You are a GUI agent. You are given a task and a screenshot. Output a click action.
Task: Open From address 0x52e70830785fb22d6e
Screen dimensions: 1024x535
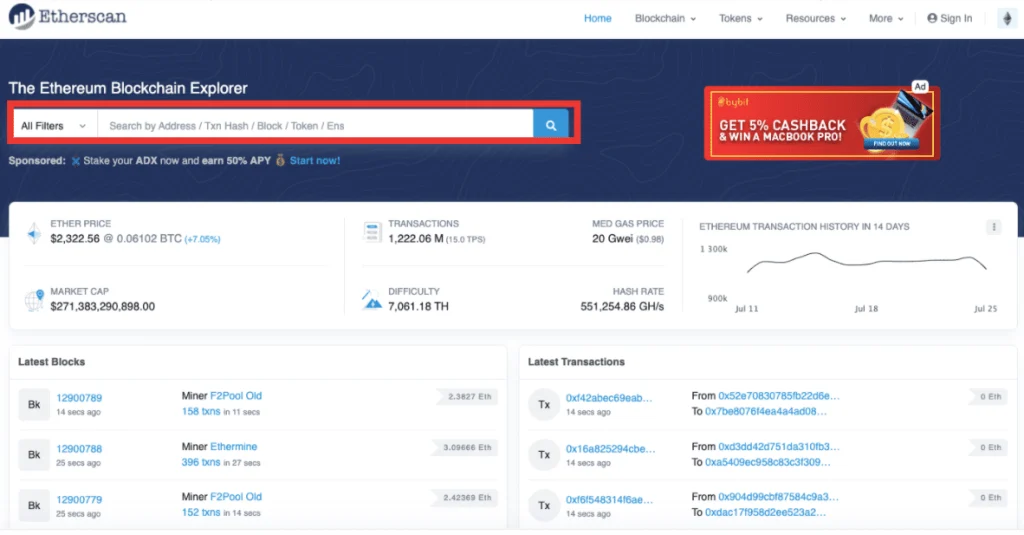pos(779,396)
